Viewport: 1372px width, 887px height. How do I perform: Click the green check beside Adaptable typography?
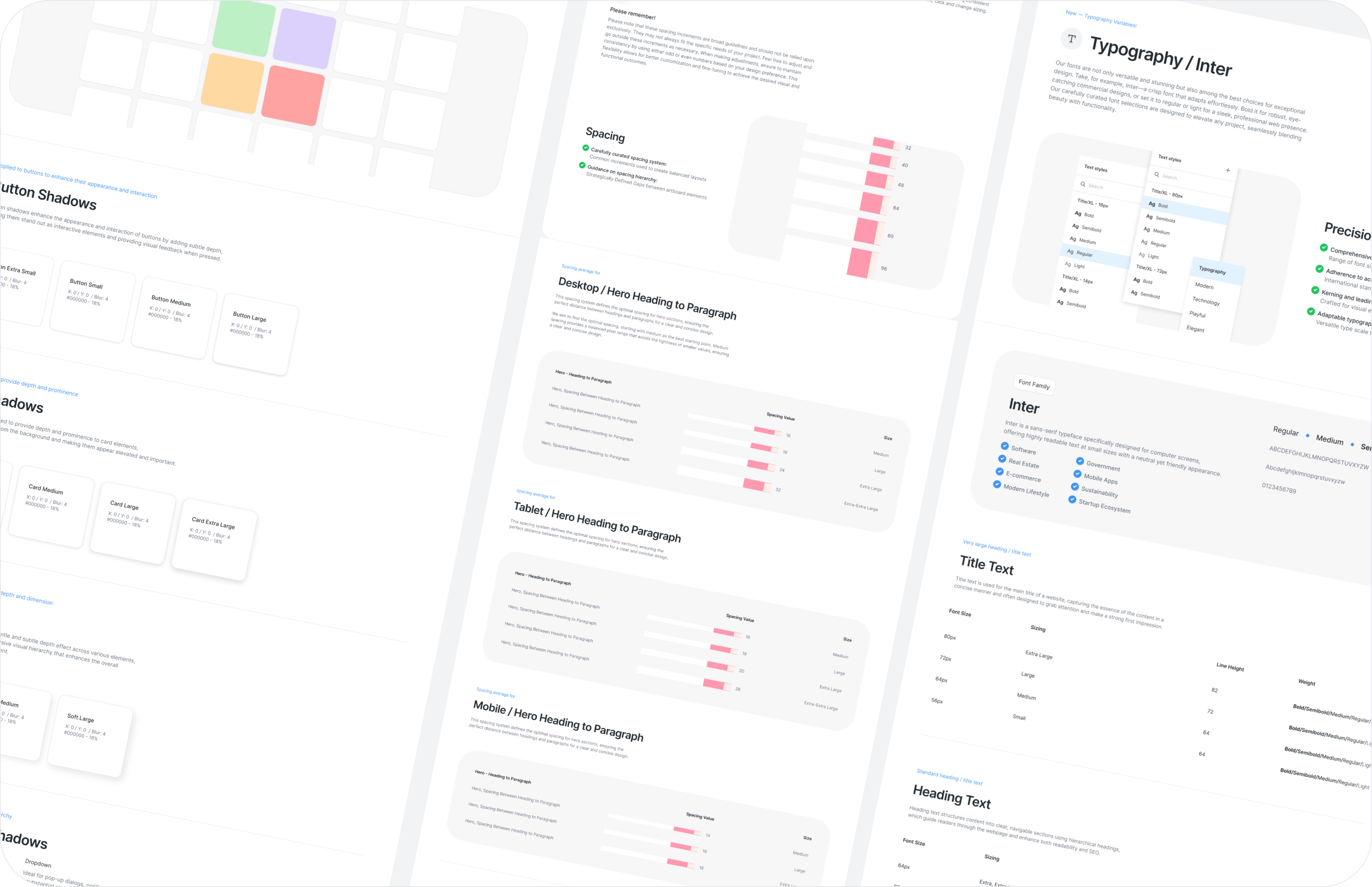click(x=1311, y=312)
